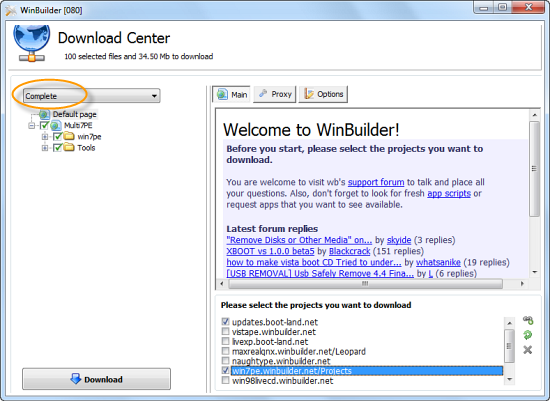Open the Proxy tab
This screenshot has width=550, height=401.
coord(275,94)
